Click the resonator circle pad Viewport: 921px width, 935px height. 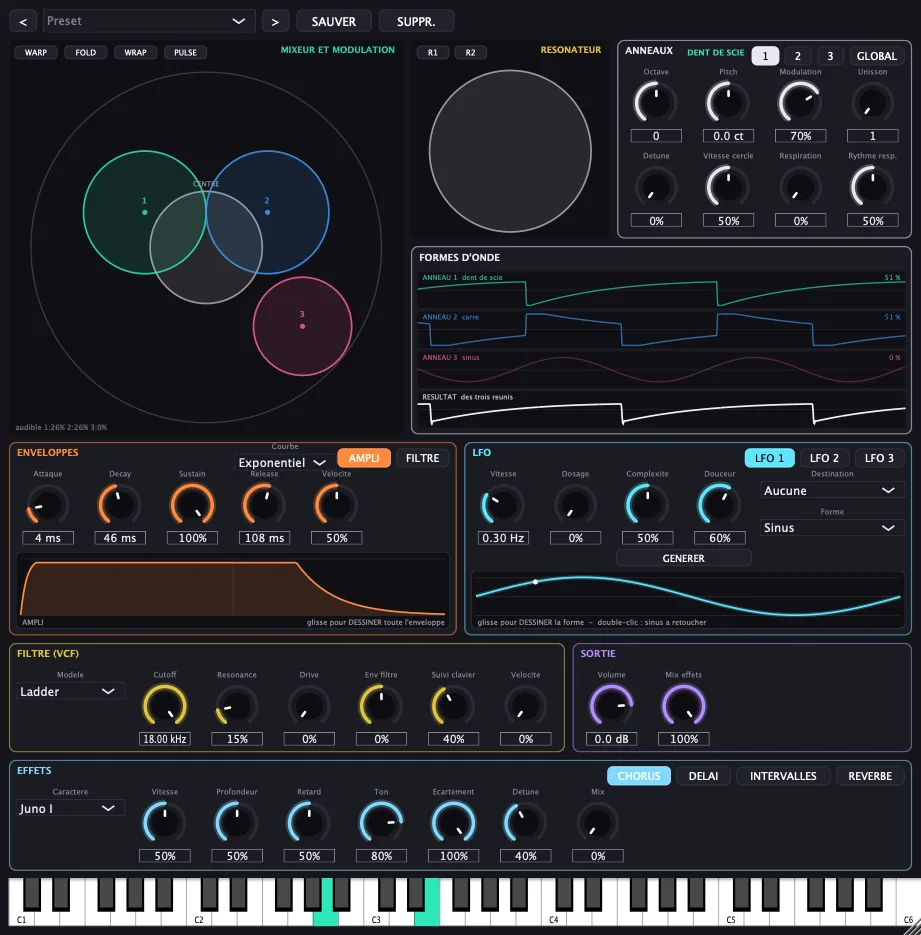510,151
